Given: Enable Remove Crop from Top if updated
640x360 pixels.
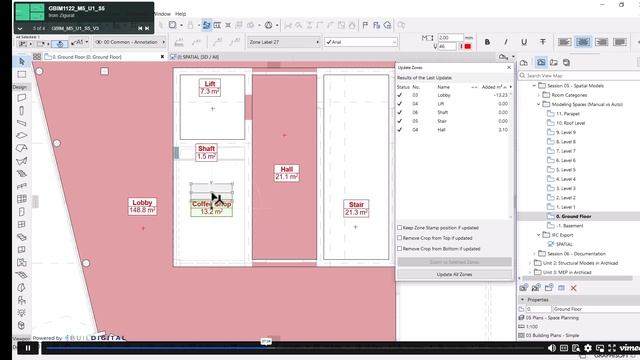Looking at the screenshot, I should [400, 238].
